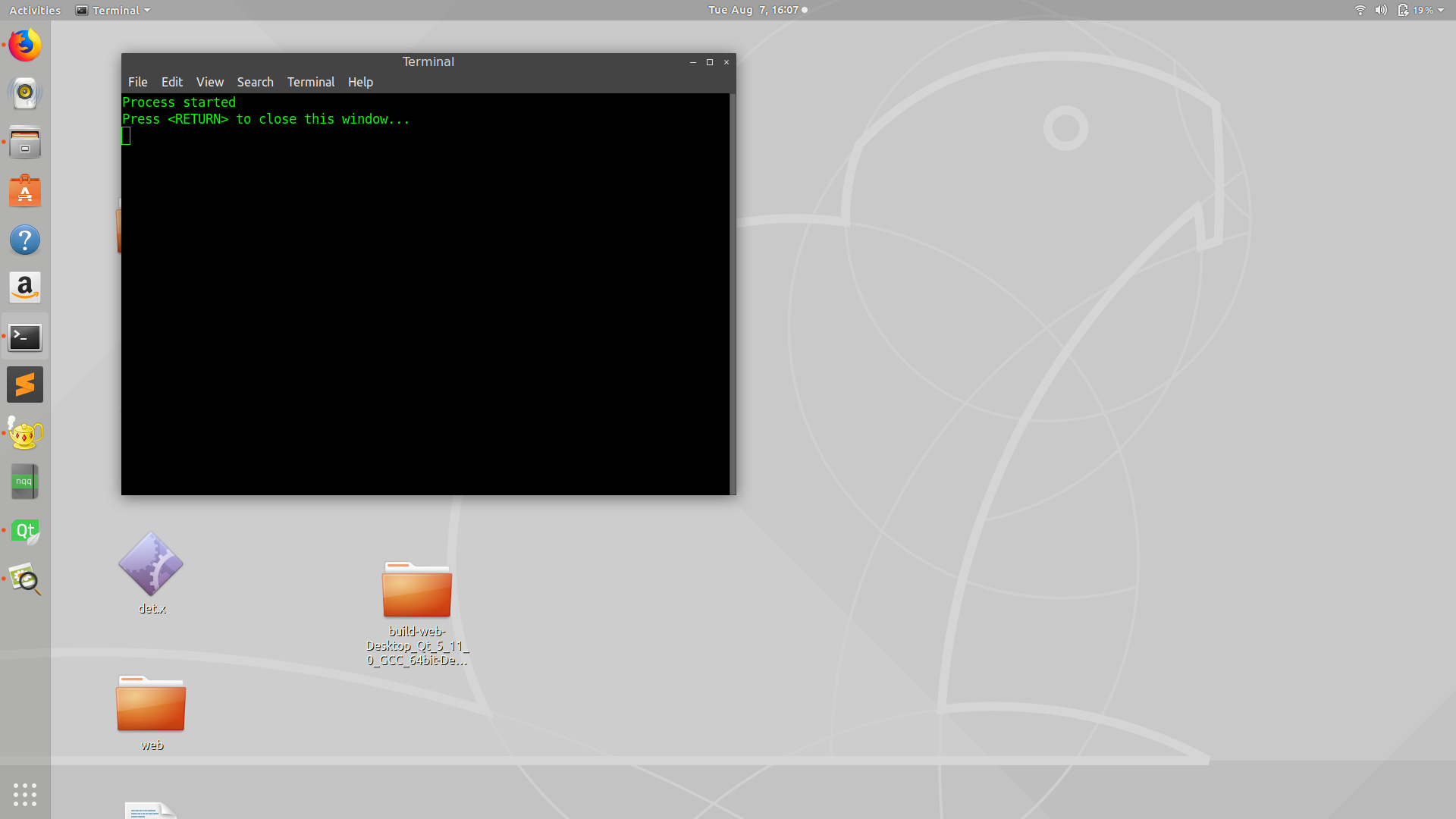
Task: Select the det.x desktop file
Action: click(151, 565)
